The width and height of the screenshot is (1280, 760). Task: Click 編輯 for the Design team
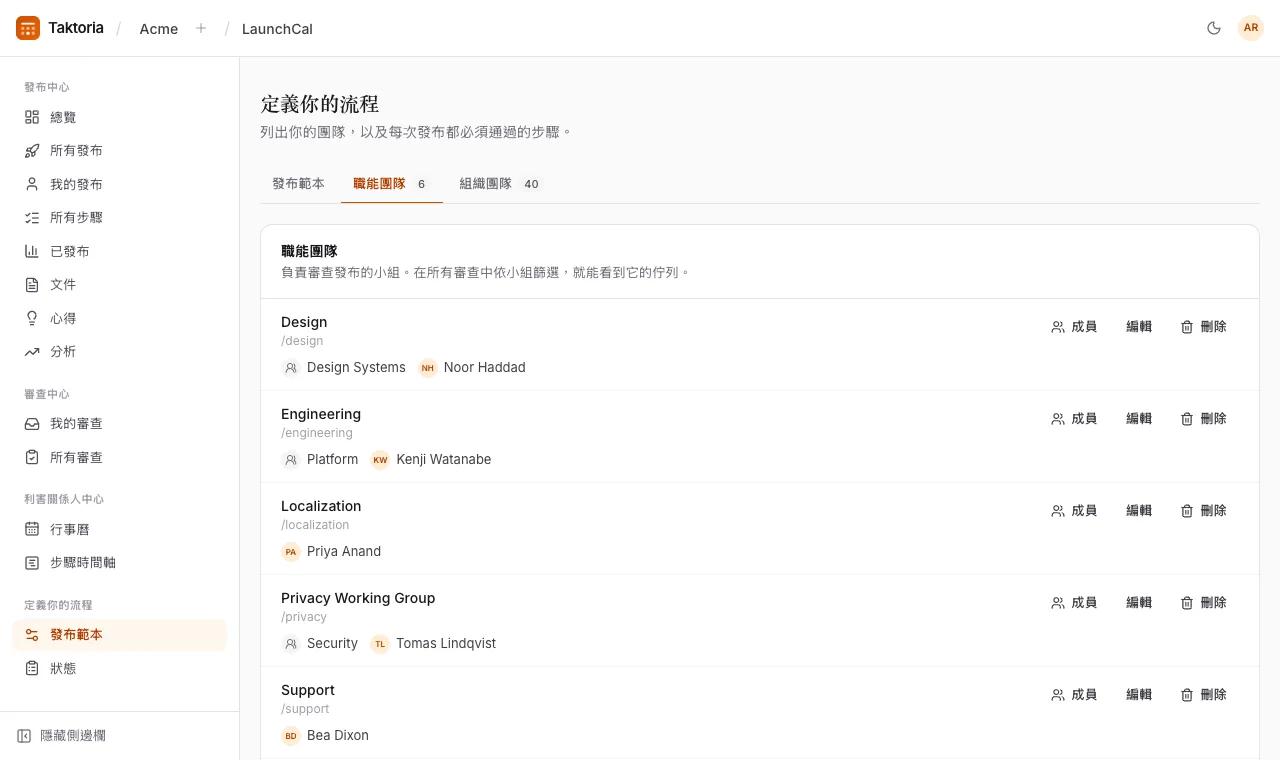[1139, 327]
